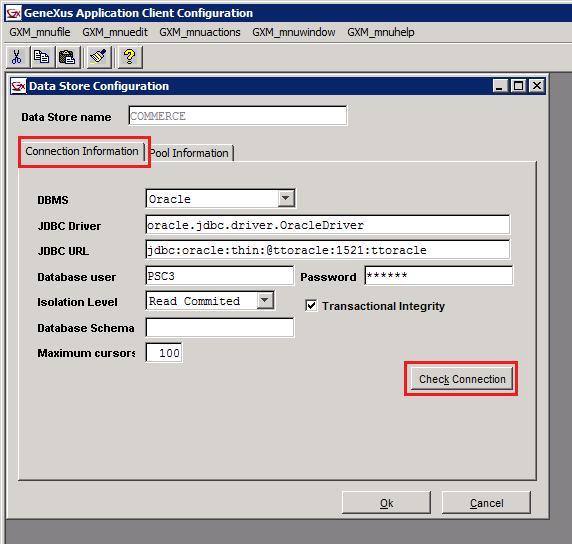Viewport: 572px width, 544px height.
Task: Click the Cut scissors toolbar icon
Action: [18, 57]
